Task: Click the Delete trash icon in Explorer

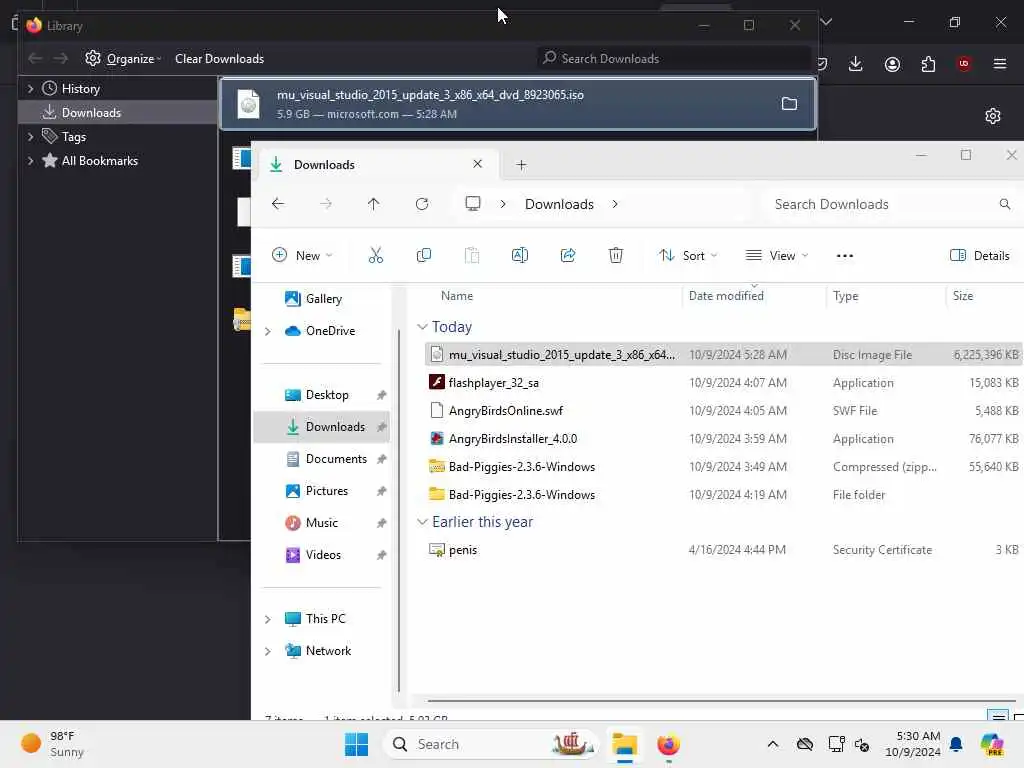Action: (x=616, y=255)
